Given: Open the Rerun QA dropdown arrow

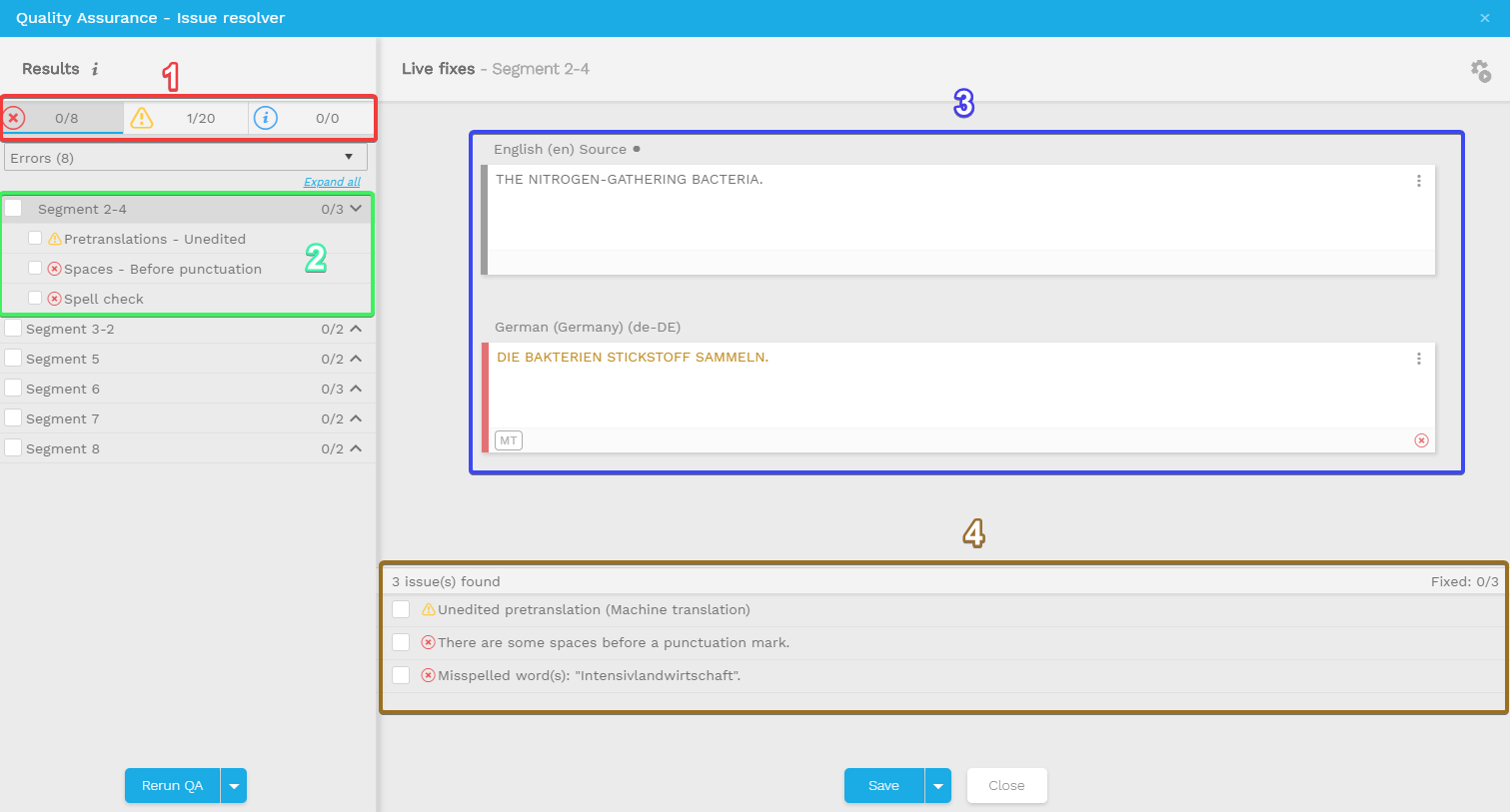Looking at the screenshot, I should [x=234, y=786].
